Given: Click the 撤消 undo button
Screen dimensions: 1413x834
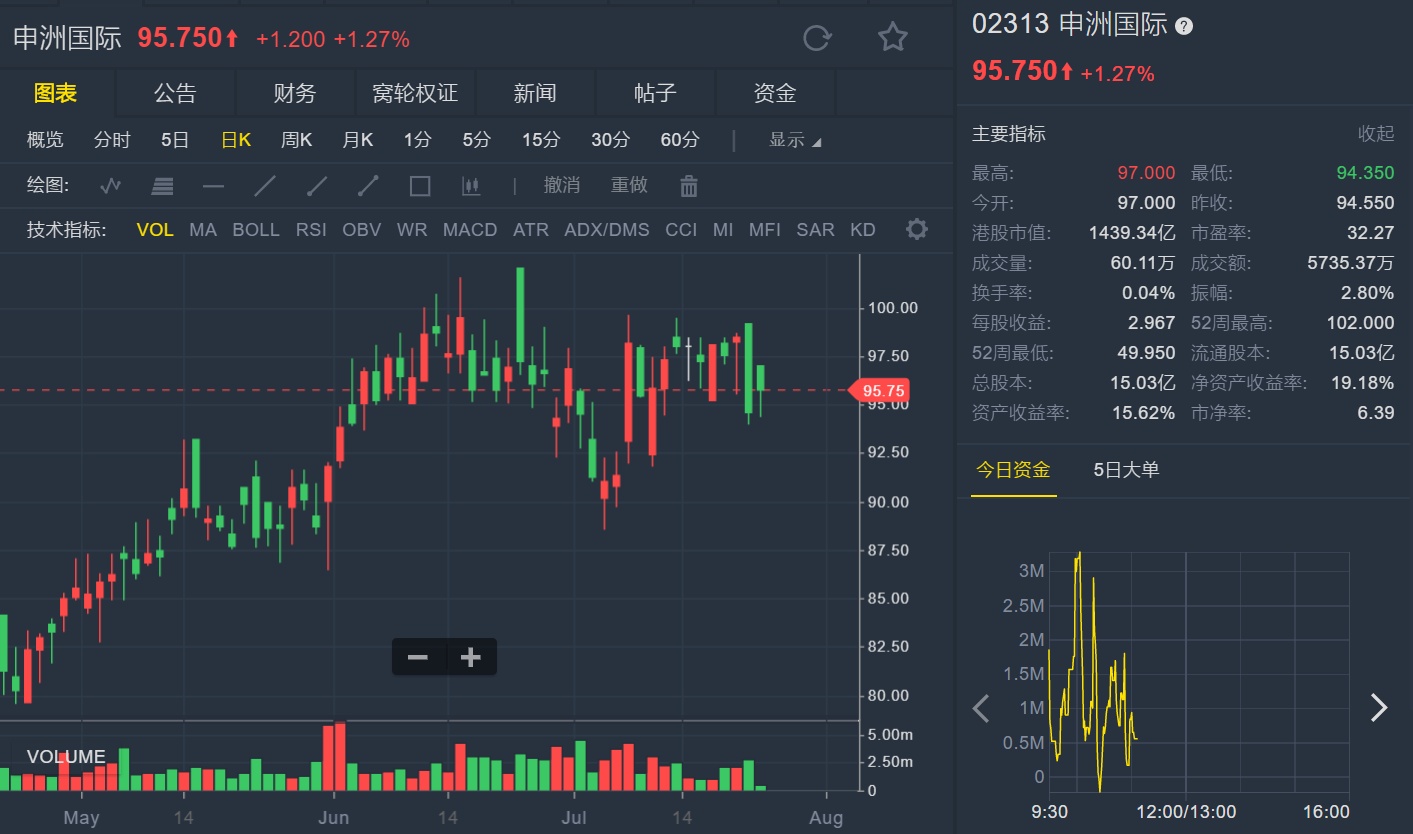Looking at the screenshot, I should 562,186.
